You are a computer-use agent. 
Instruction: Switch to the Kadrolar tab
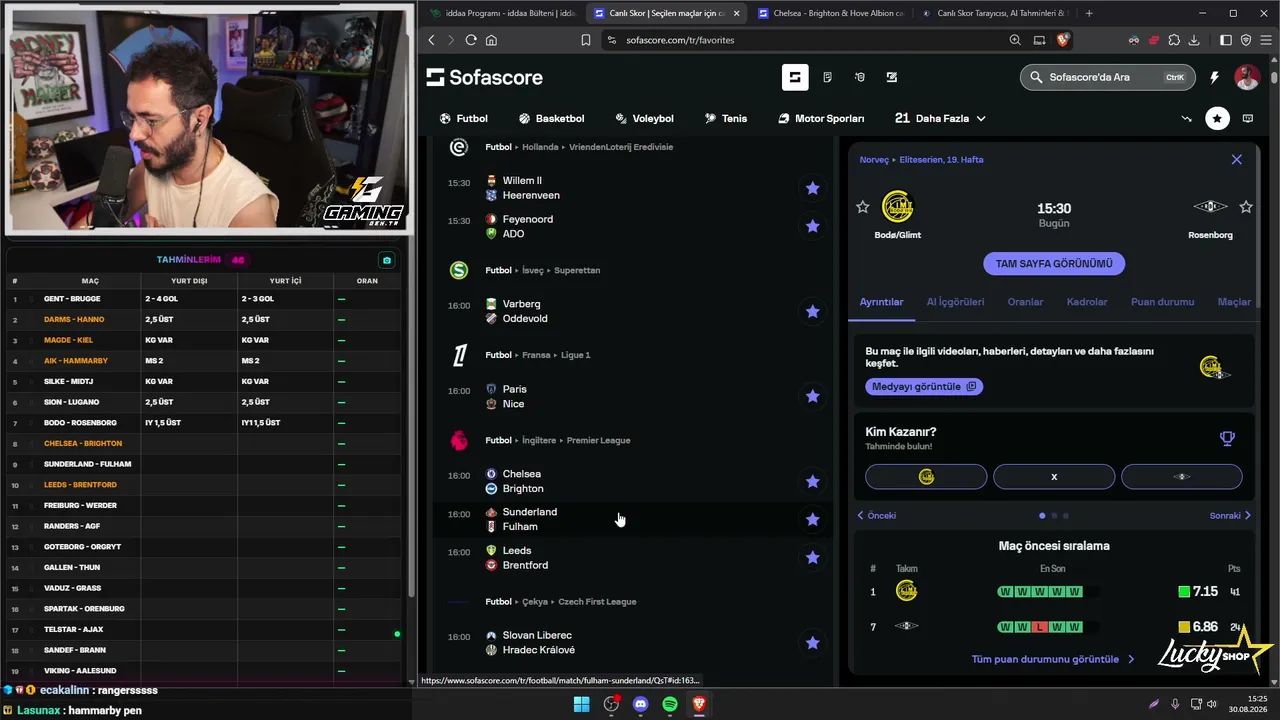[1087, 302]
